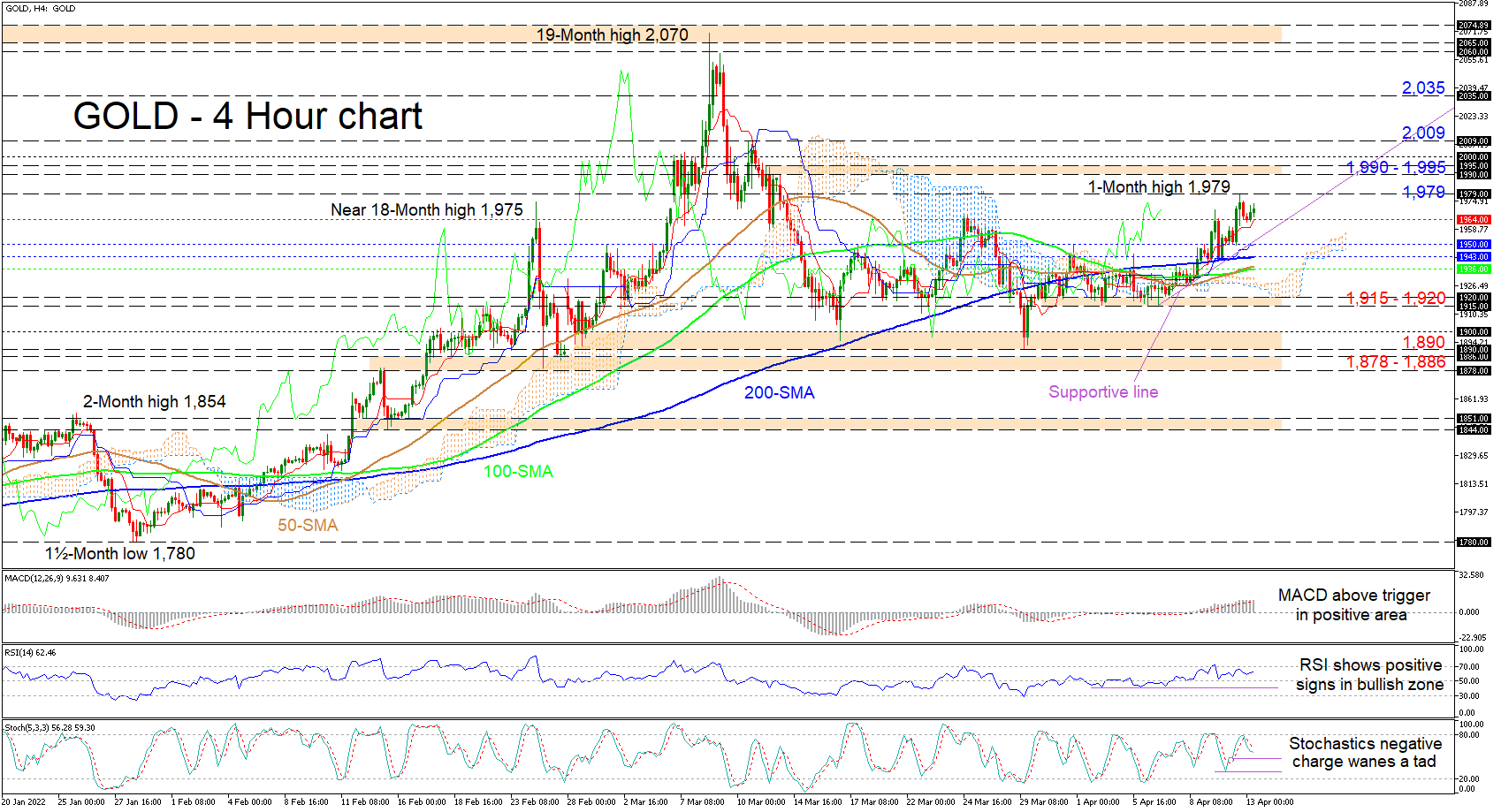
Task: Click the Stoch(5,3,3) indicator header
Action: (x=50, y=728)
